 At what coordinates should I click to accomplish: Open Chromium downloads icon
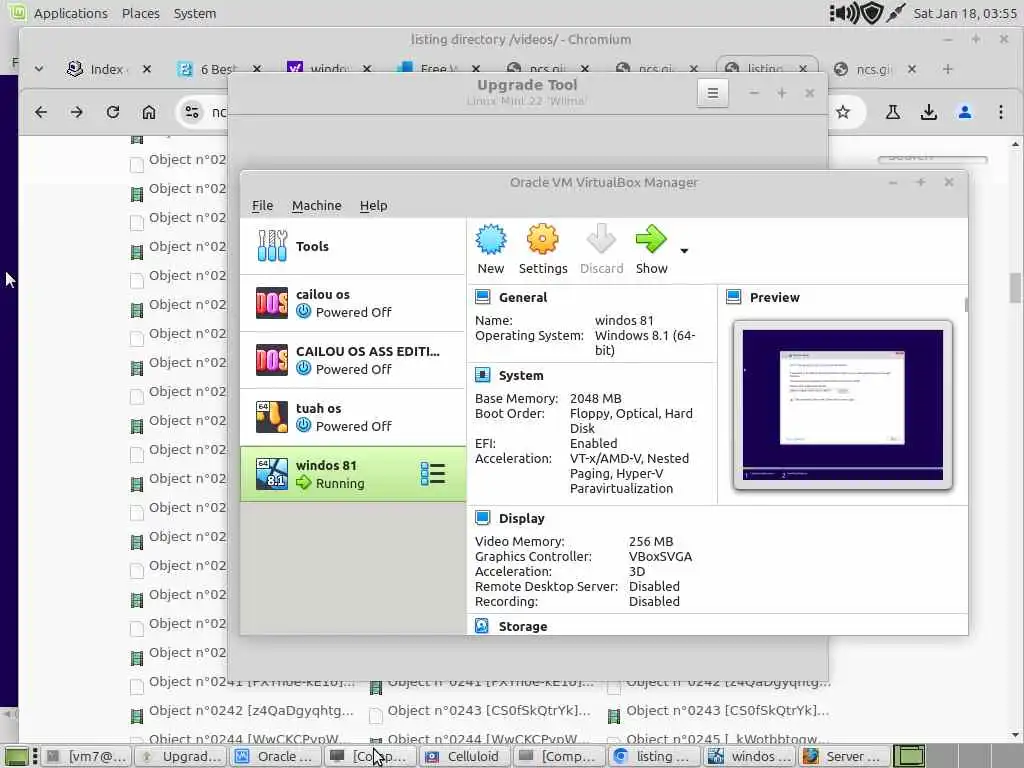click(x=929, y=112)
